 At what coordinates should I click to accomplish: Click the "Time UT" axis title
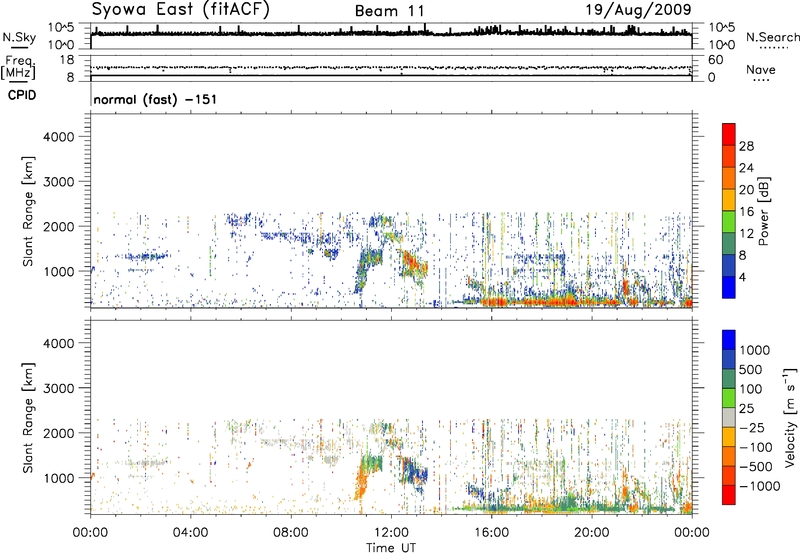tap(391, 547)
